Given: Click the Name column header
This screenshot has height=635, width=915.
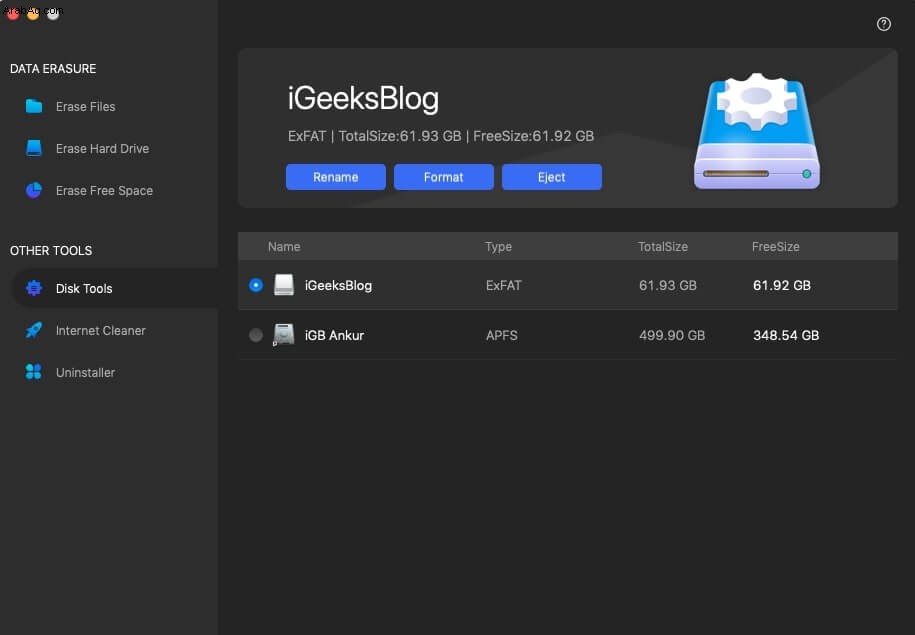Looking at the screenshot, I should [284, 246].
